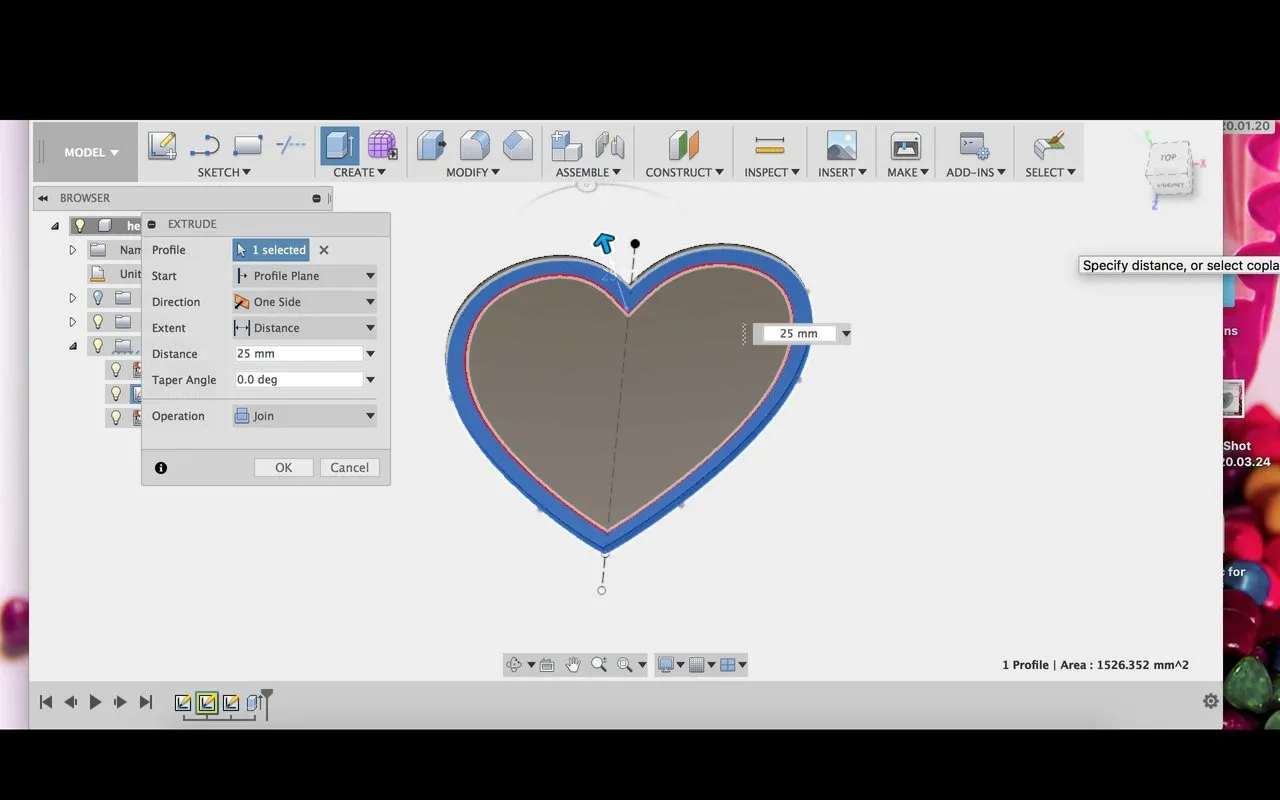Image resolution: width=1280 pixels, height=800 pixels.
Task: Click the New Component icon
Action: (x=566, y=146)
